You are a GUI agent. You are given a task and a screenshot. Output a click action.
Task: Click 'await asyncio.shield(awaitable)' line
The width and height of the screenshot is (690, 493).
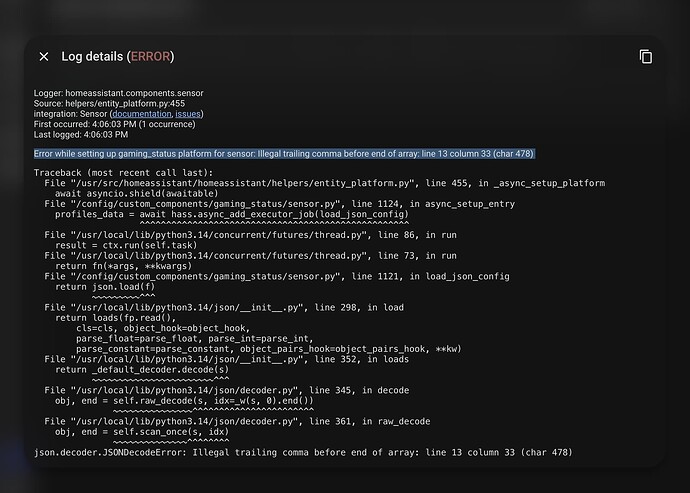[136, 194]
